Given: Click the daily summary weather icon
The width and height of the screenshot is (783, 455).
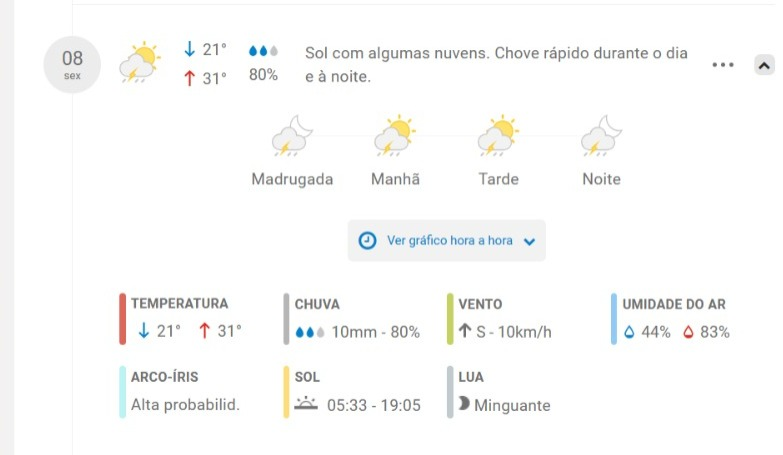Looking at the screenshot, I should pos(140,62).
